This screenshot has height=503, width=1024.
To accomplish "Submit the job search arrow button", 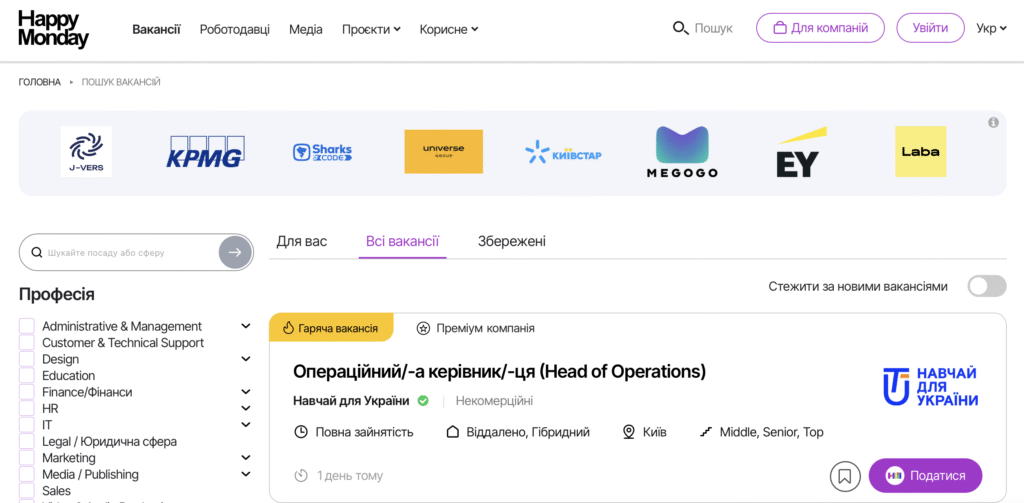I will pyautogui.click(x=235, y=252).
